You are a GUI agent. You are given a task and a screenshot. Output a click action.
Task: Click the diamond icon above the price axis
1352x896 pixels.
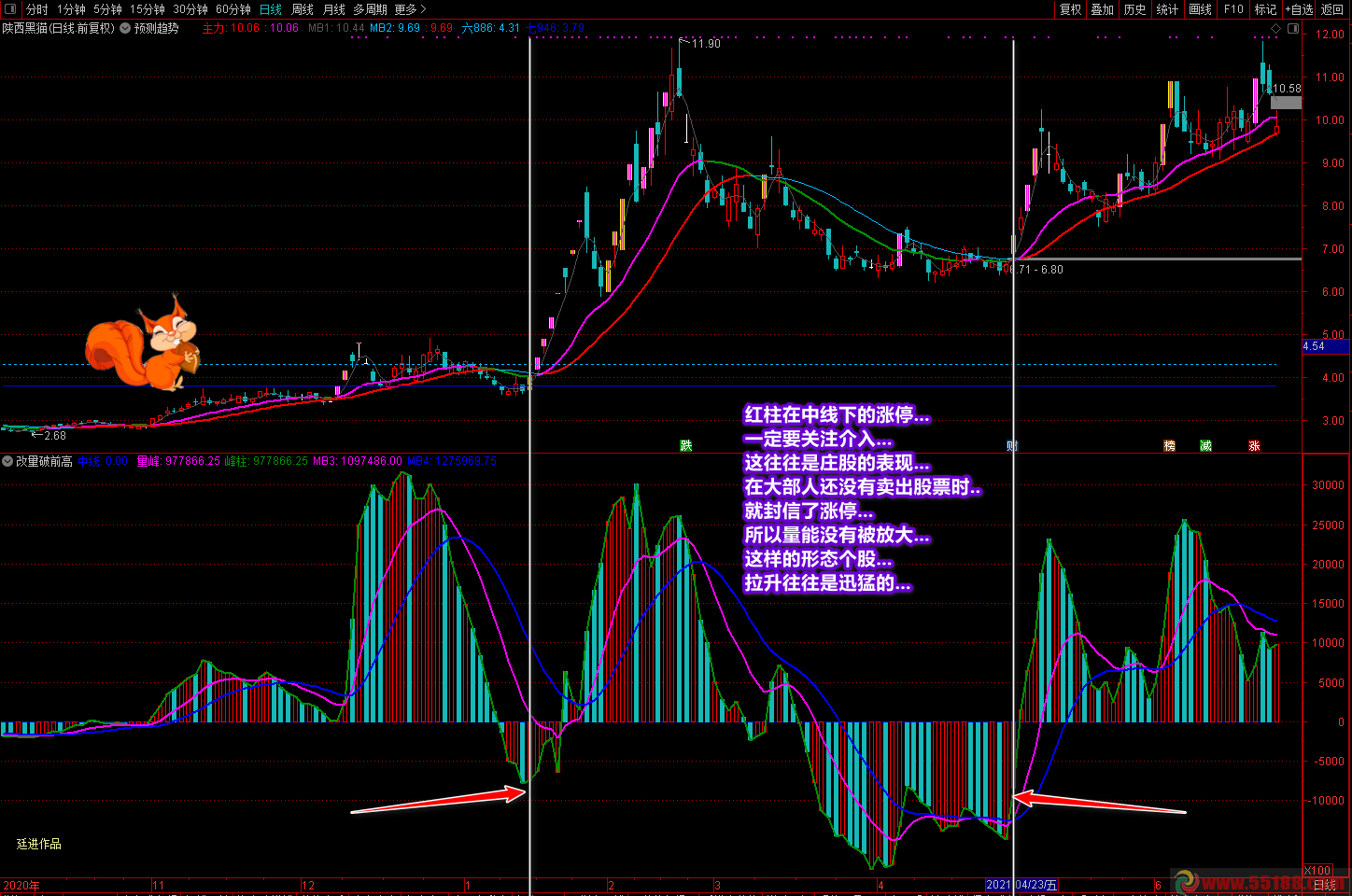1276,29
